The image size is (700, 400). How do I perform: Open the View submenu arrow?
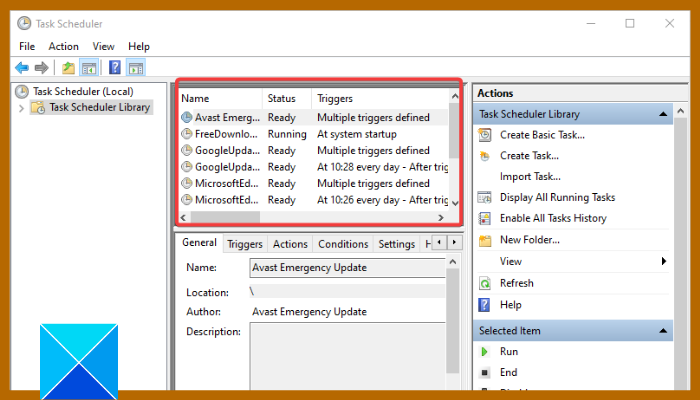pos(664,261)
